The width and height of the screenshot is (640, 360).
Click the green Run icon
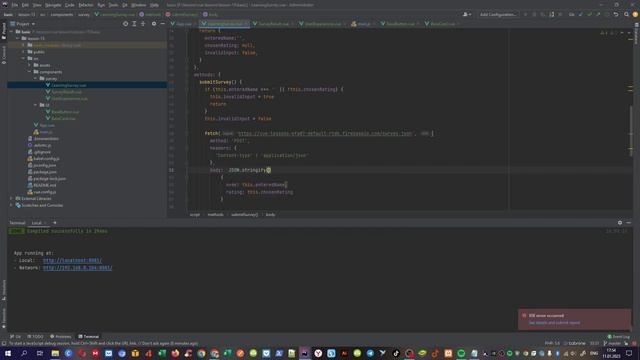[525, 15]
